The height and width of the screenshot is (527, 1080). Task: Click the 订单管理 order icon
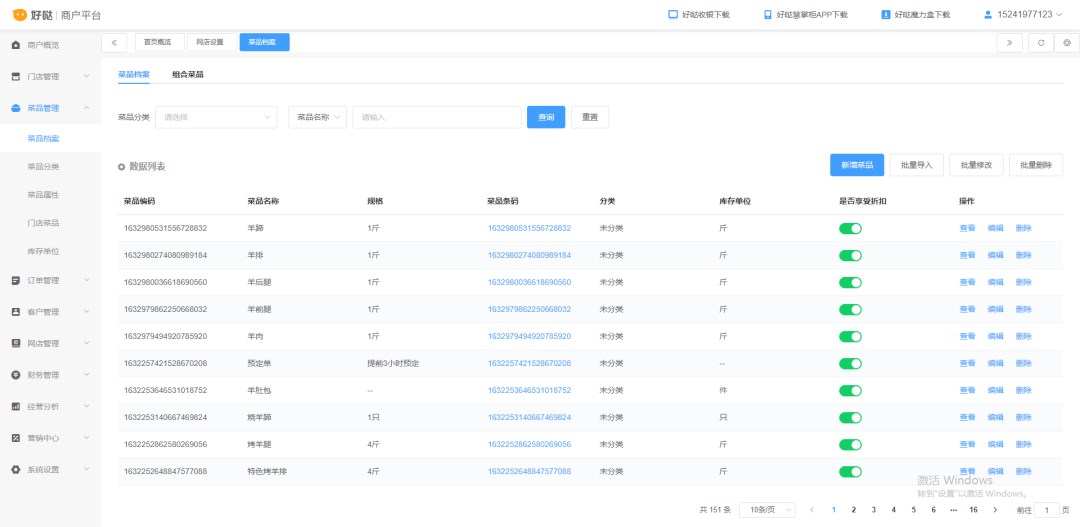16,280
